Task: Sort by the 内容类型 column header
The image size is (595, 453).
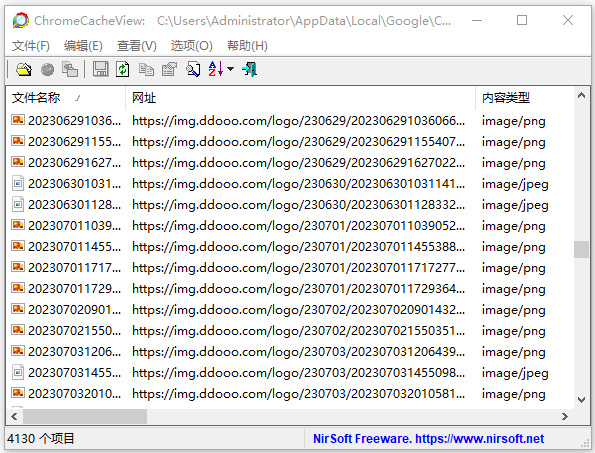Action: (524, 98)
